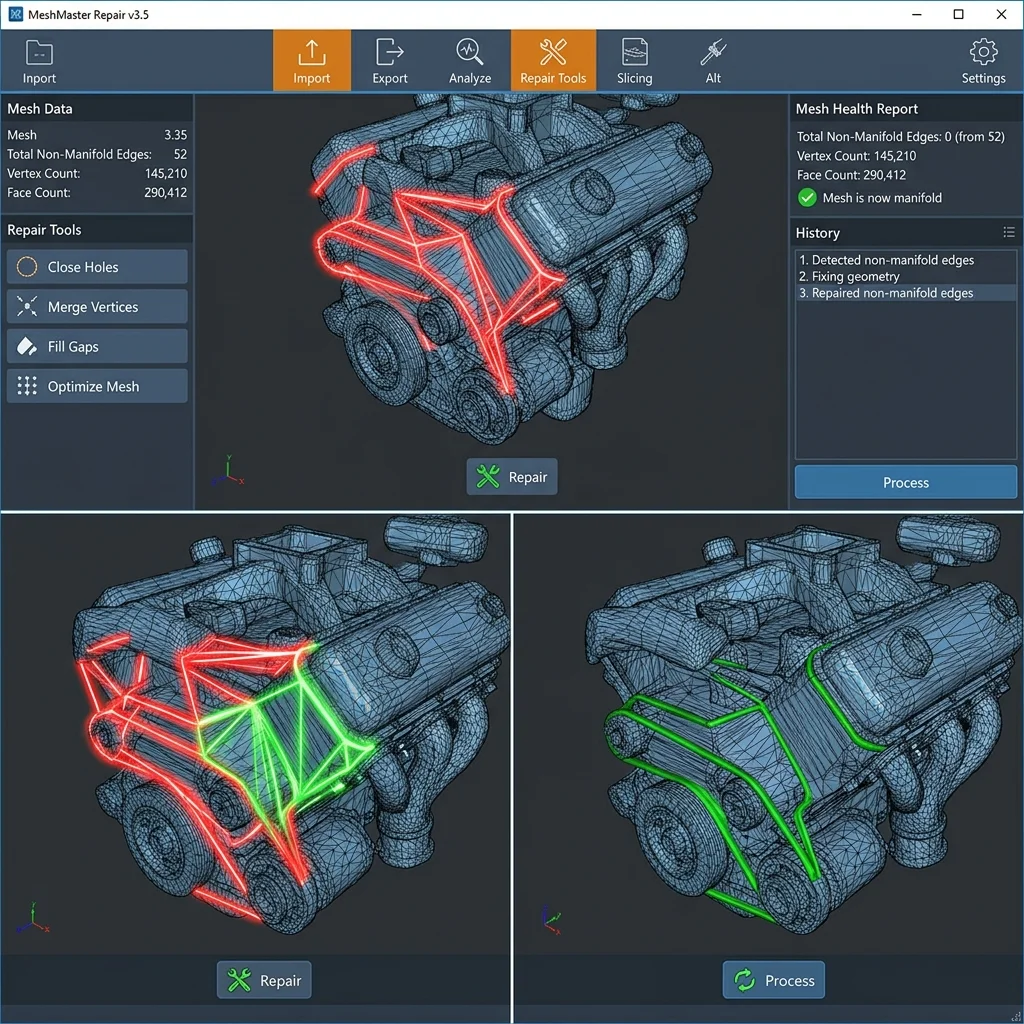Click the Optimize Mesh button

(97, 386)
